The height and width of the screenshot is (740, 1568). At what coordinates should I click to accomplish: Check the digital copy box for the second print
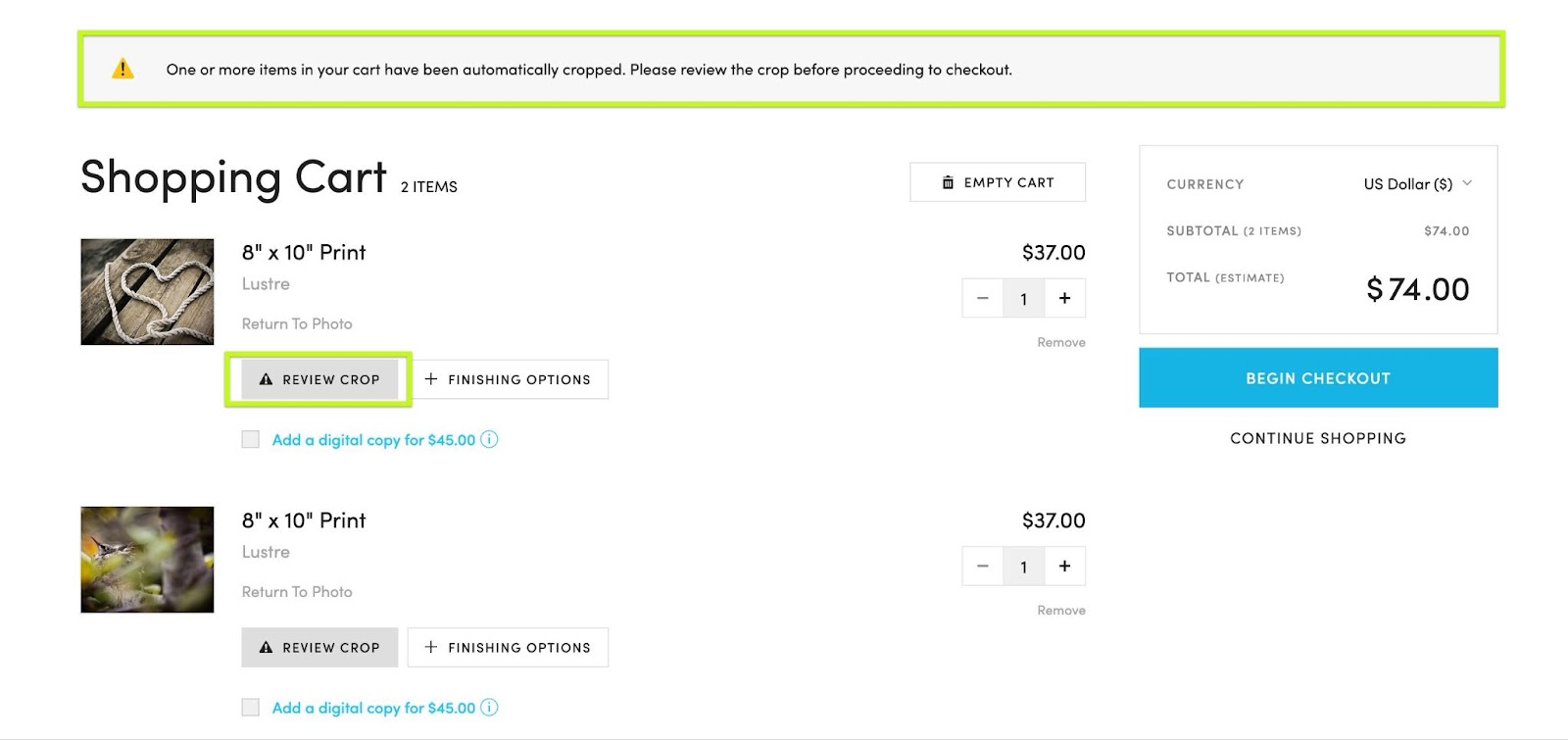pyautogui.click(x=251, y=707)
